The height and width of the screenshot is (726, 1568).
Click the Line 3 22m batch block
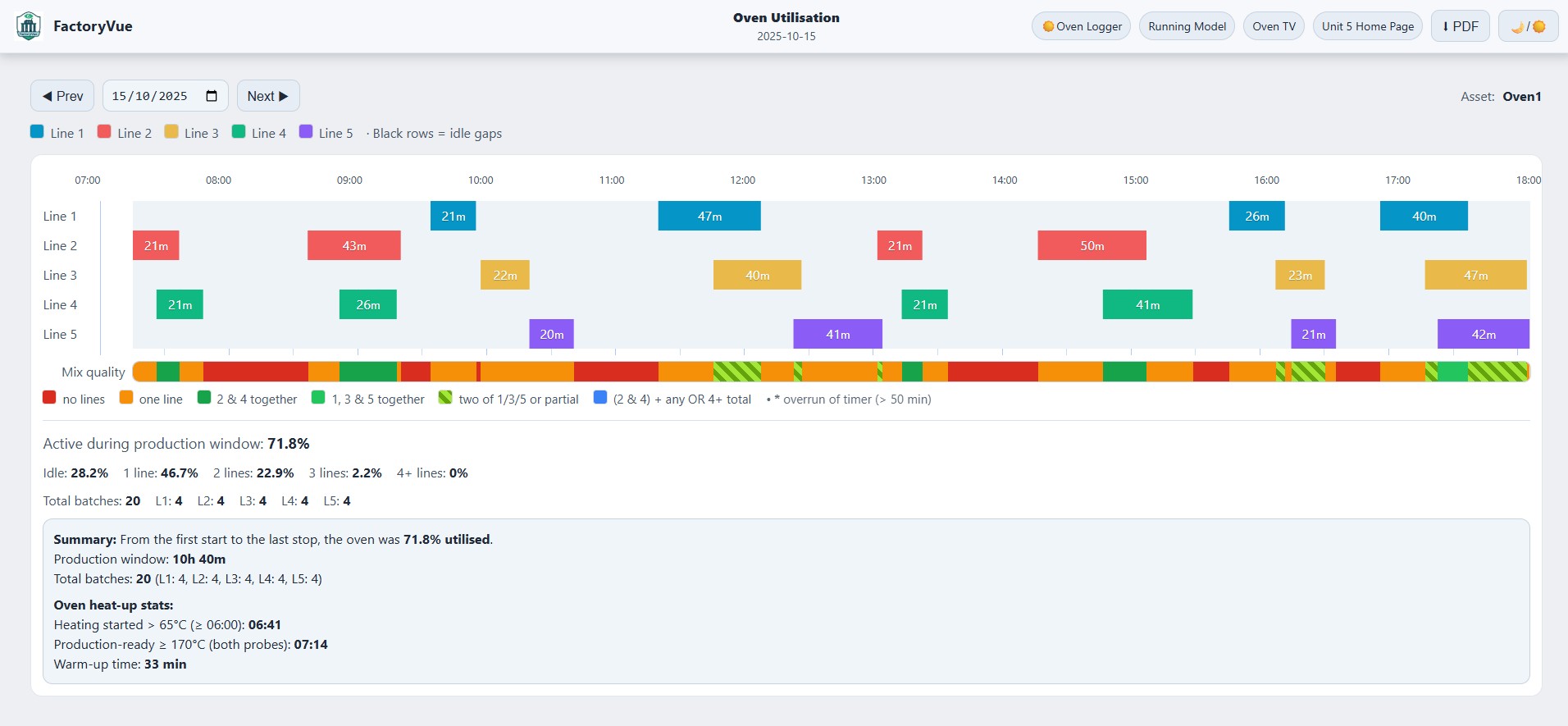pyautogui.click(x=504, y=276)
